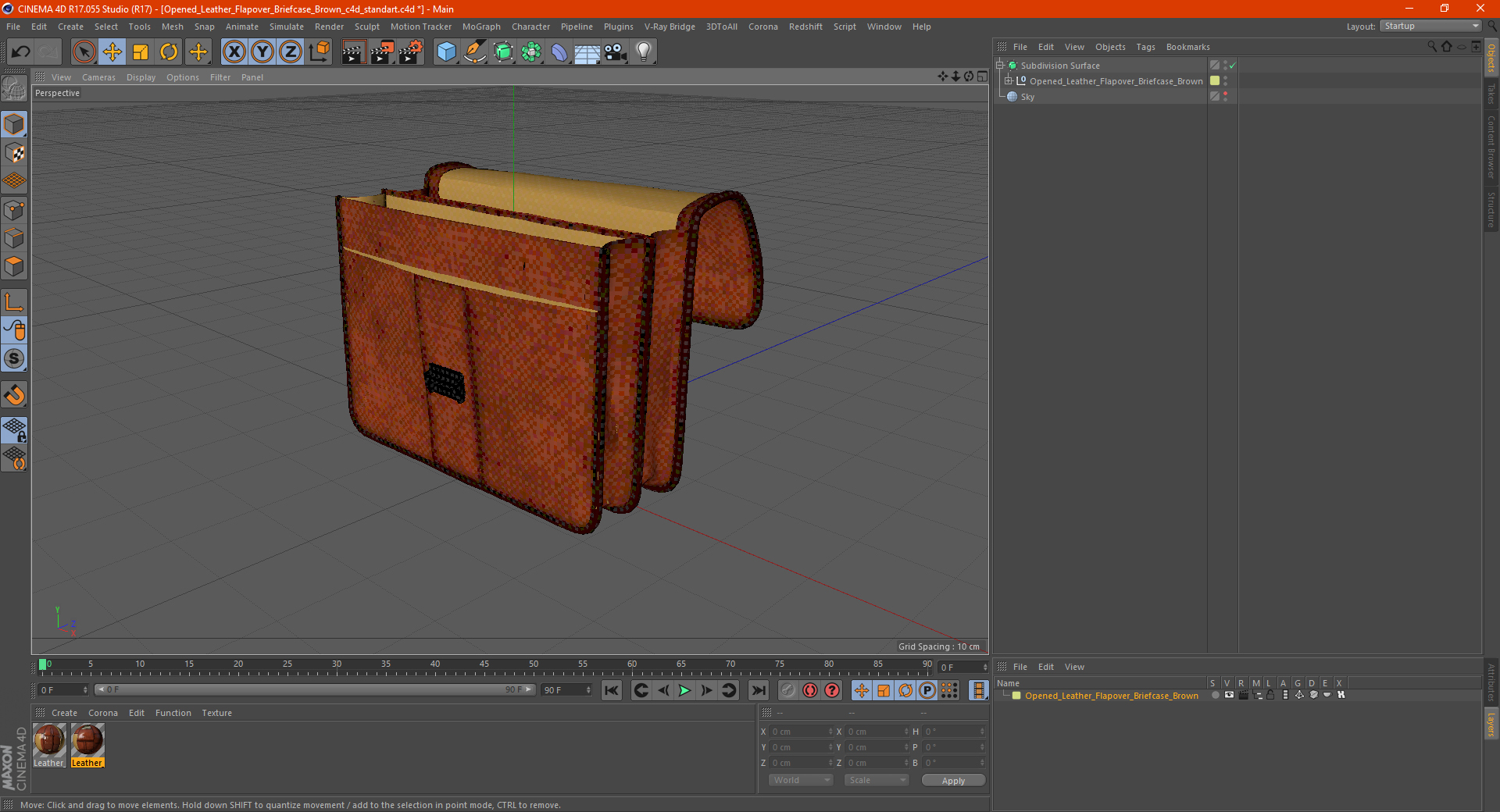Select the second Leather material thumbnail

tap(87, 741)
